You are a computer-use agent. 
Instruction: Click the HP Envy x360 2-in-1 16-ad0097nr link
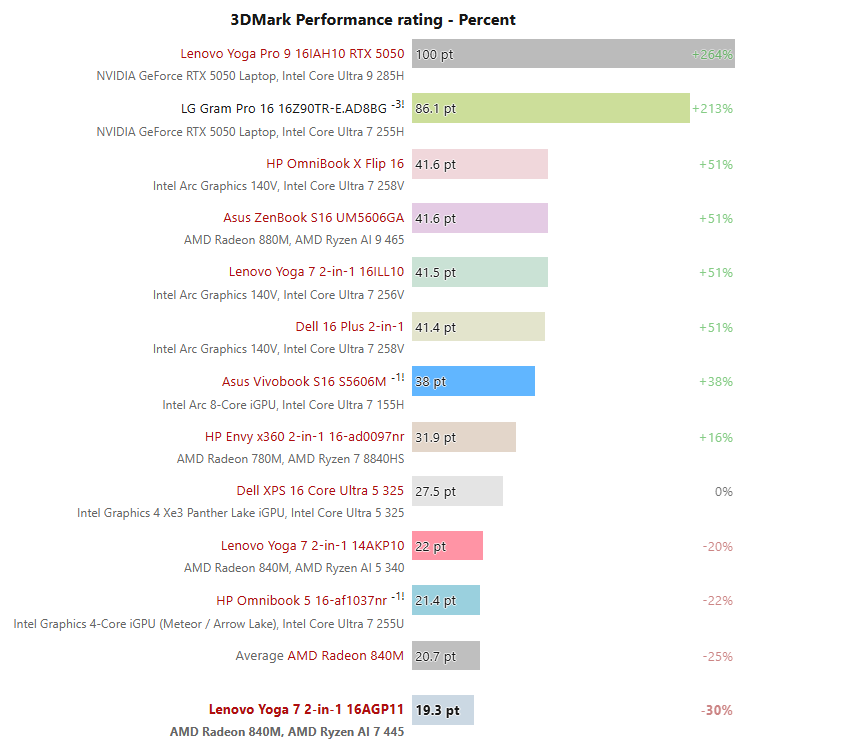(x=304, y=437)
